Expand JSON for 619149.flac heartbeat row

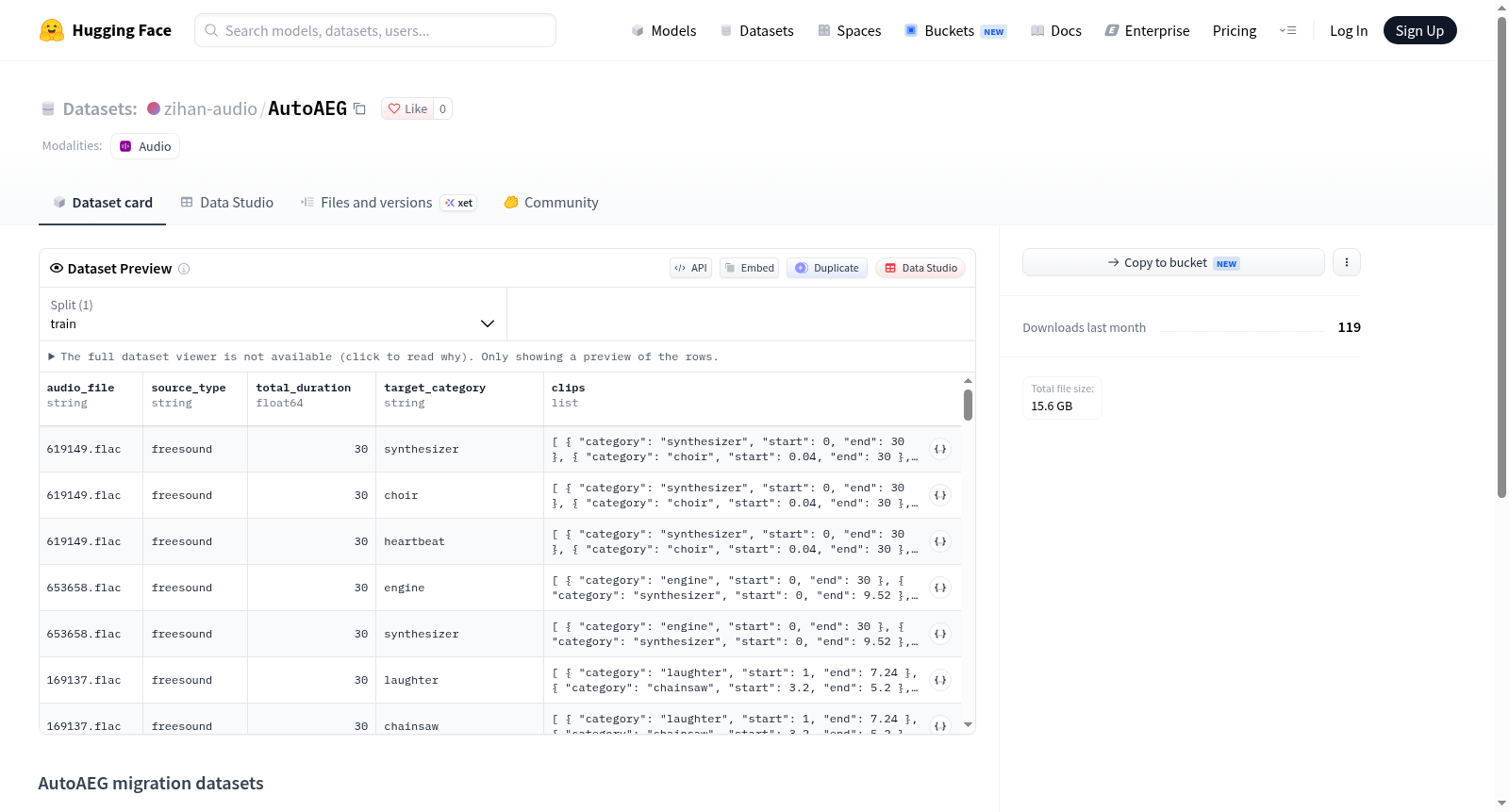click(940, 541)
